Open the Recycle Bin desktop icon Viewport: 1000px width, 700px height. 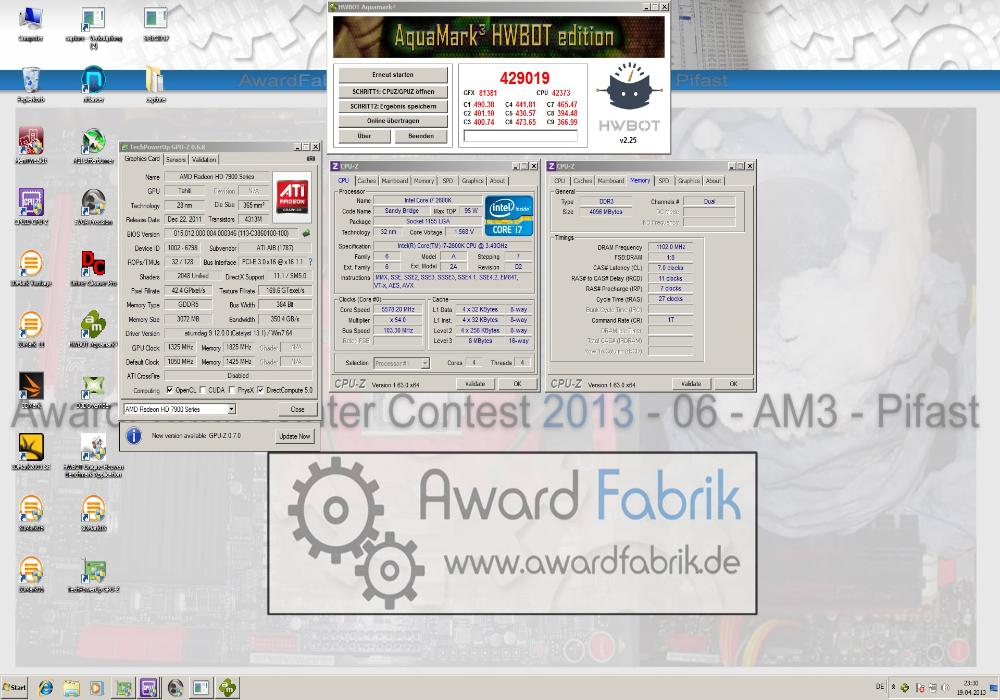(x=30, y=84)
